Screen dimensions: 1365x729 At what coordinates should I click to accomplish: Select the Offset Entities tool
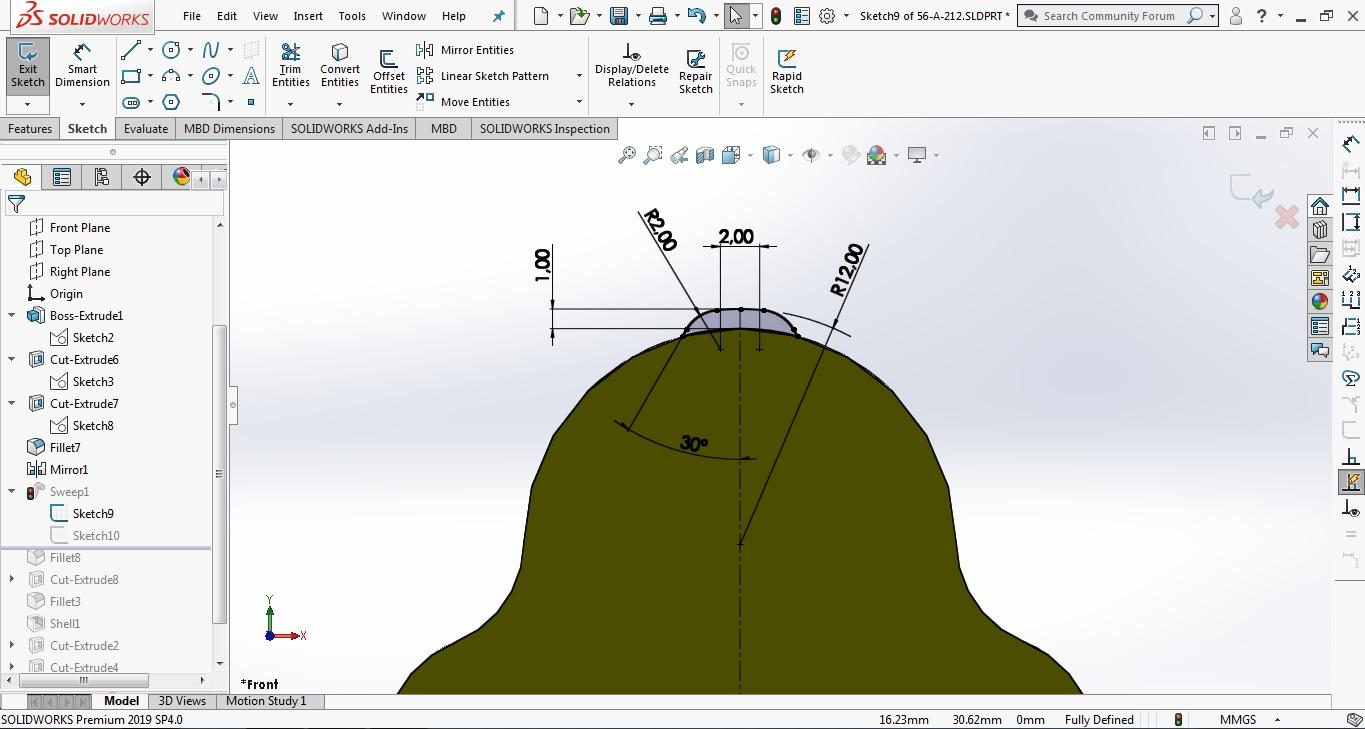pos(389,71)
